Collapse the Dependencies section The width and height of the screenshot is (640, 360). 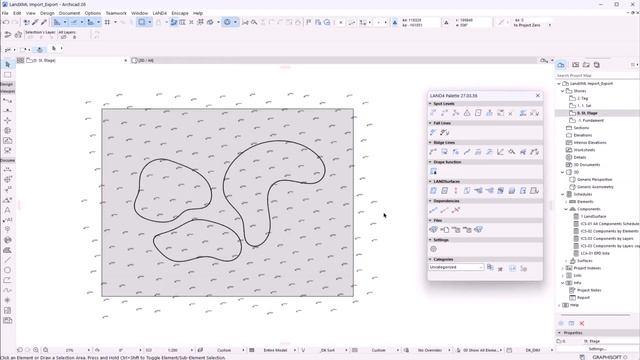(430, 201)
